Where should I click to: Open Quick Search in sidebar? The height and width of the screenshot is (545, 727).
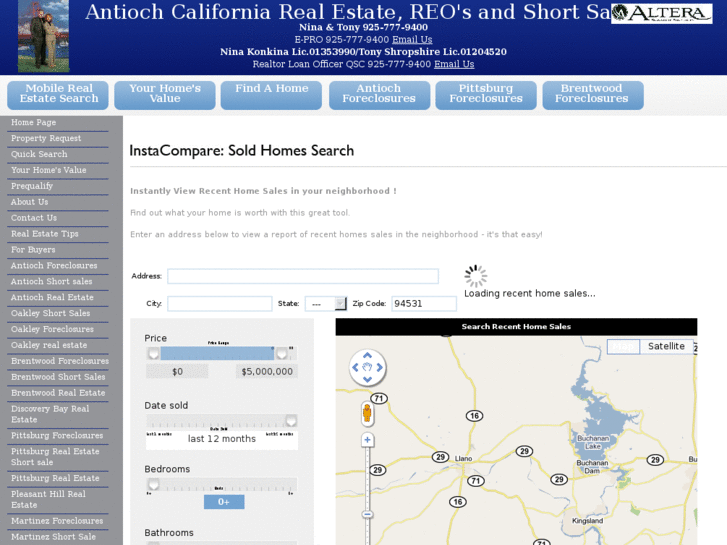(x=39, y=154)
